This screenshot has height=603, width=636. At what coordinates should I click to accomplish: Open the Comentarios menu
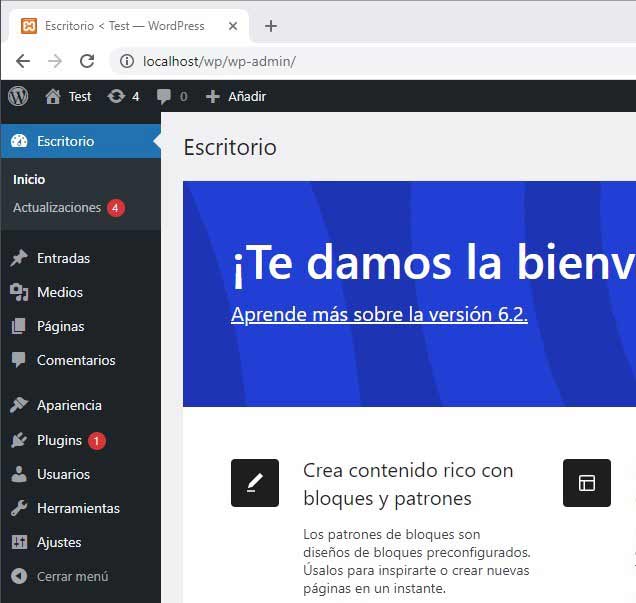(81, 360)
